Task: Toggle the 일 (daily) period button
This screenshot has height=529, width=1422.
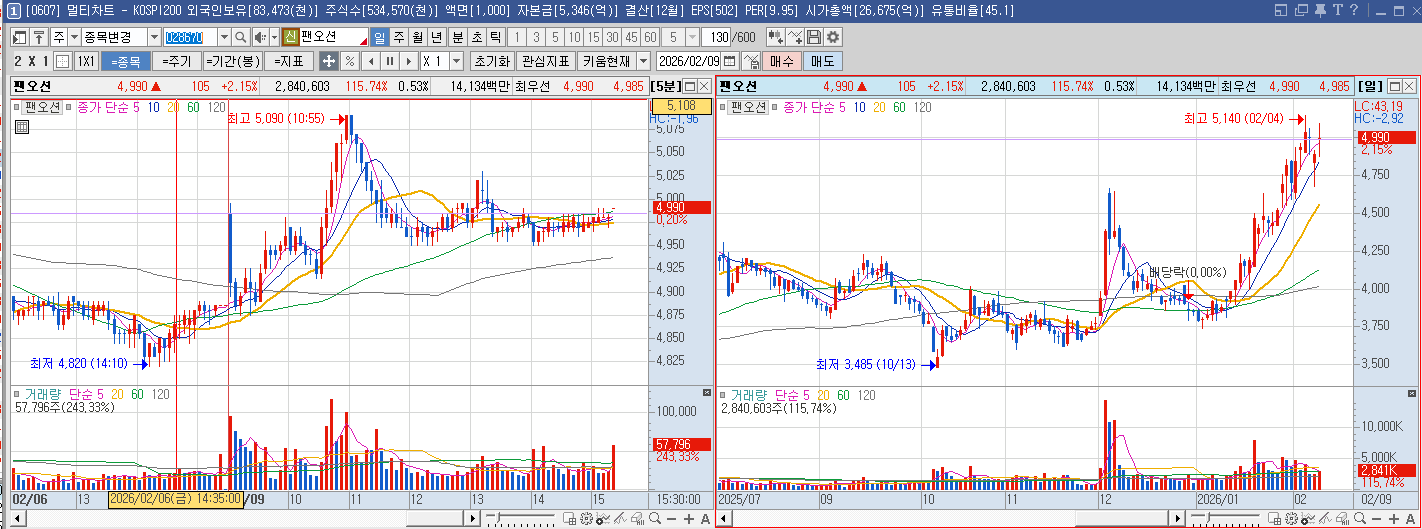Action: [x=380, y=37]
